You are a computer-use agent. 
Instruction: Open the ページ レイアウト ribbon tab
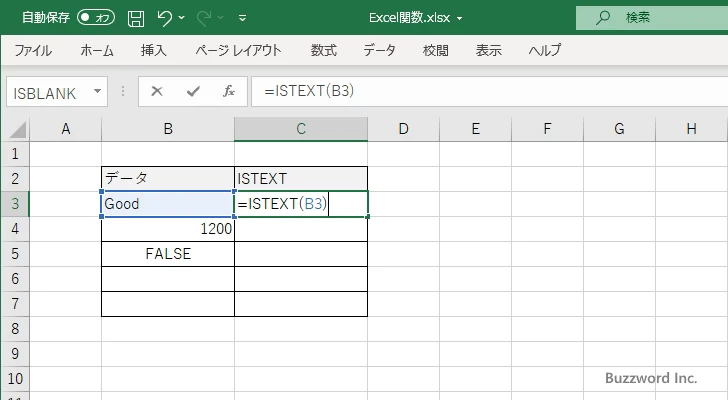click(238, 50)
